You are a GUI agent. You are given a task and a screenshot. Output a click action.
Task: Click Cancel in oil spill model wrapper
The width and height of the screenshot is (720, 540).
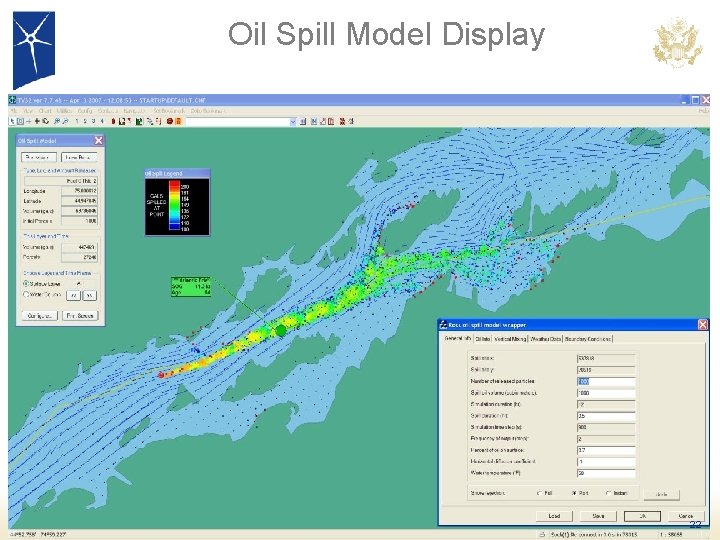point(686,516)
